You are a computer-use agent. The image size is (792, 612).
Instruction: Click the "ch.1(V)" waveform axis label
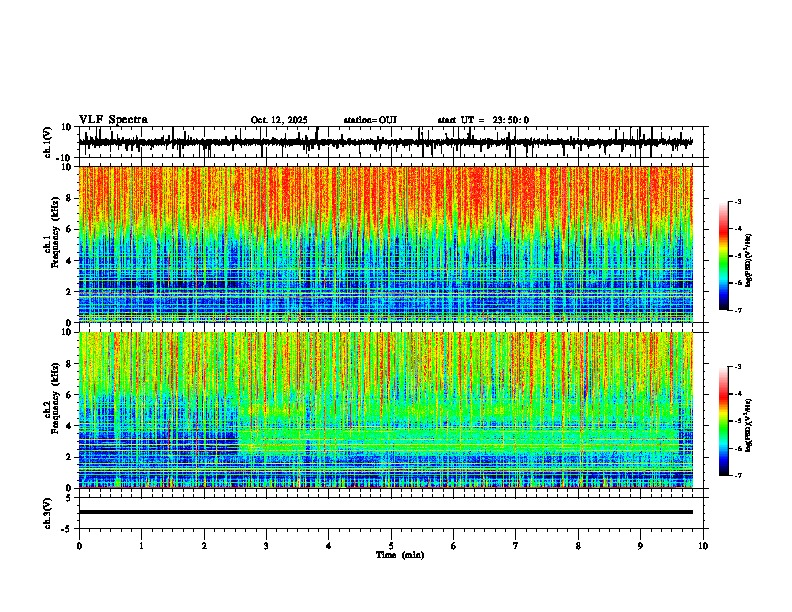pos(48,142)
